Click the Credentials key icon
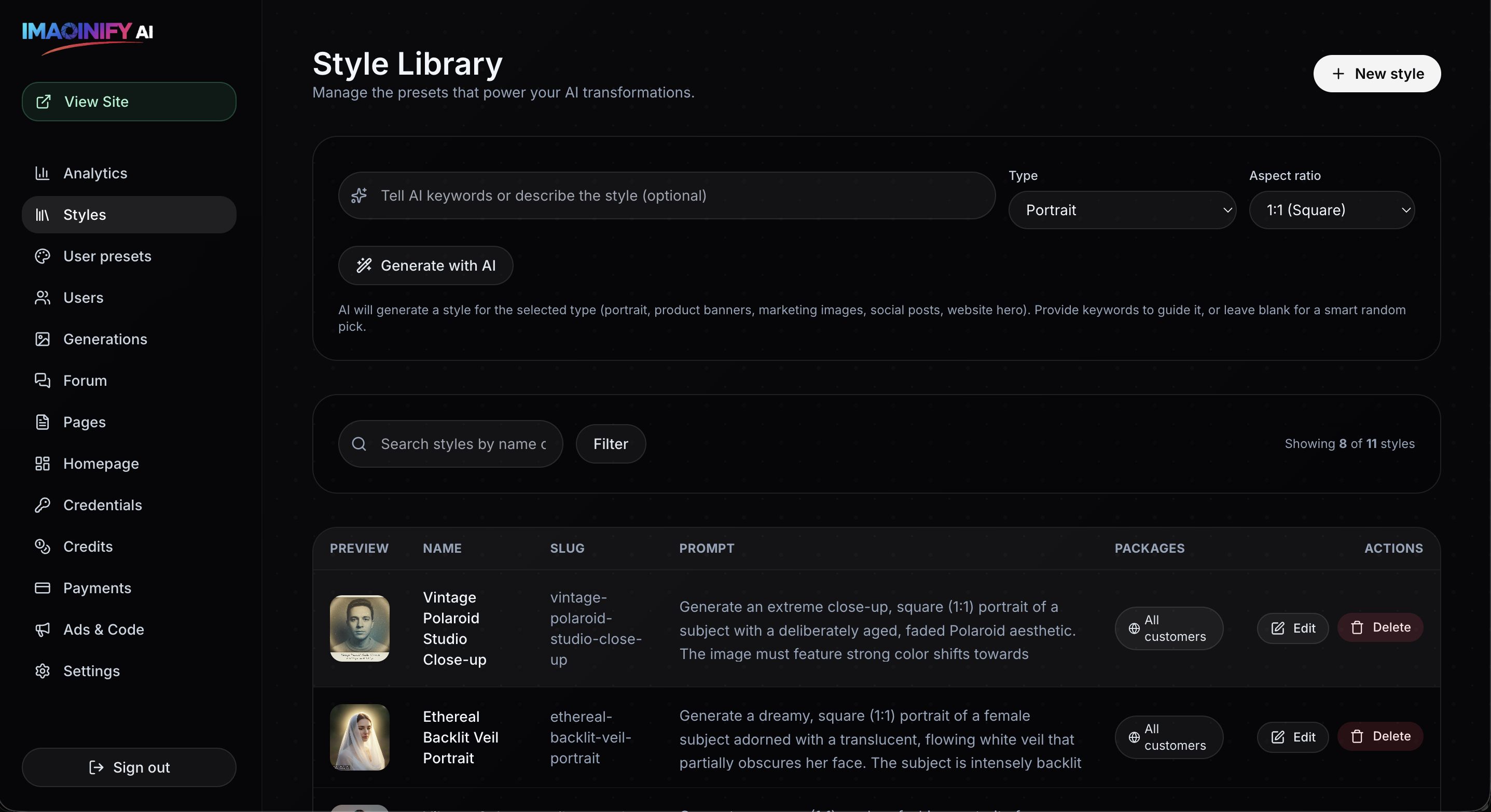 click(42, 505)
